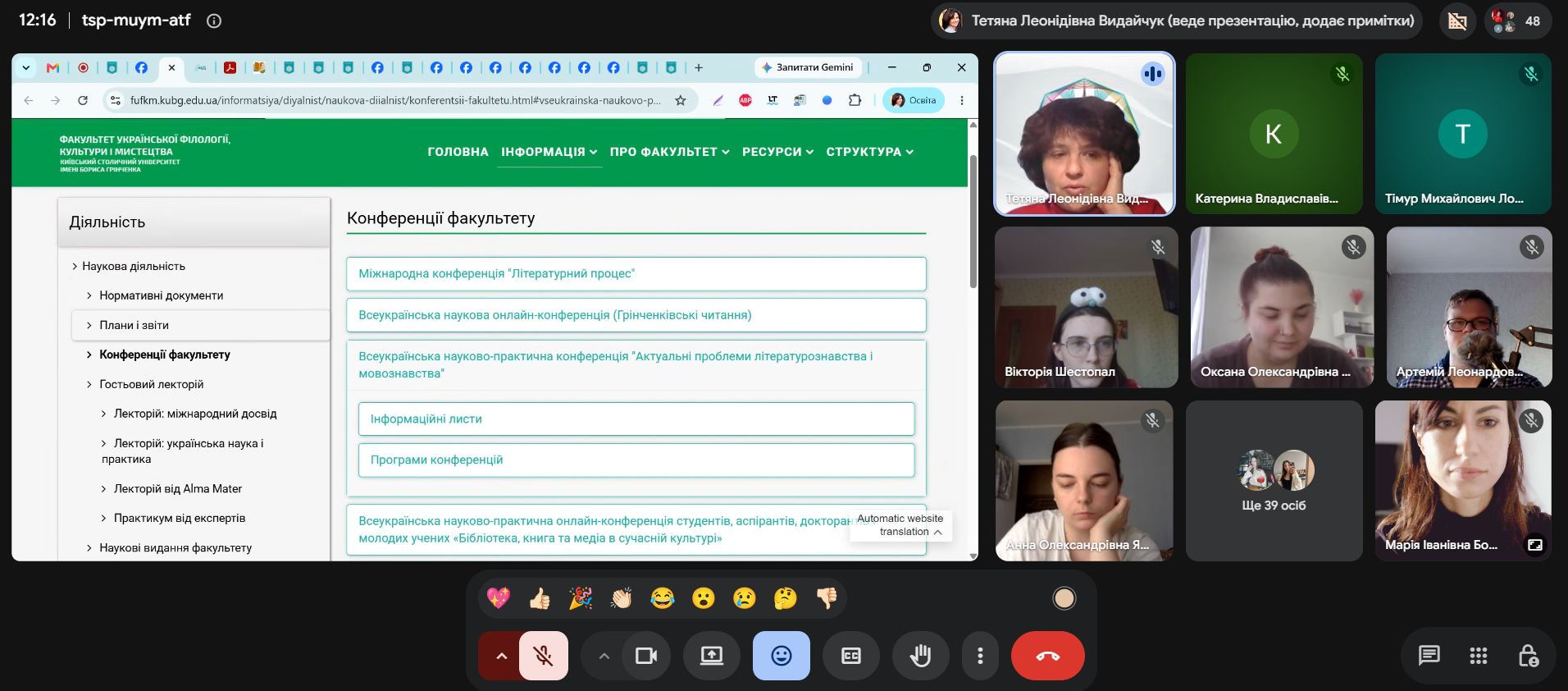Expand audio settings arrow beside microphone
The image size is (1568, 691).
pos(501,656)
